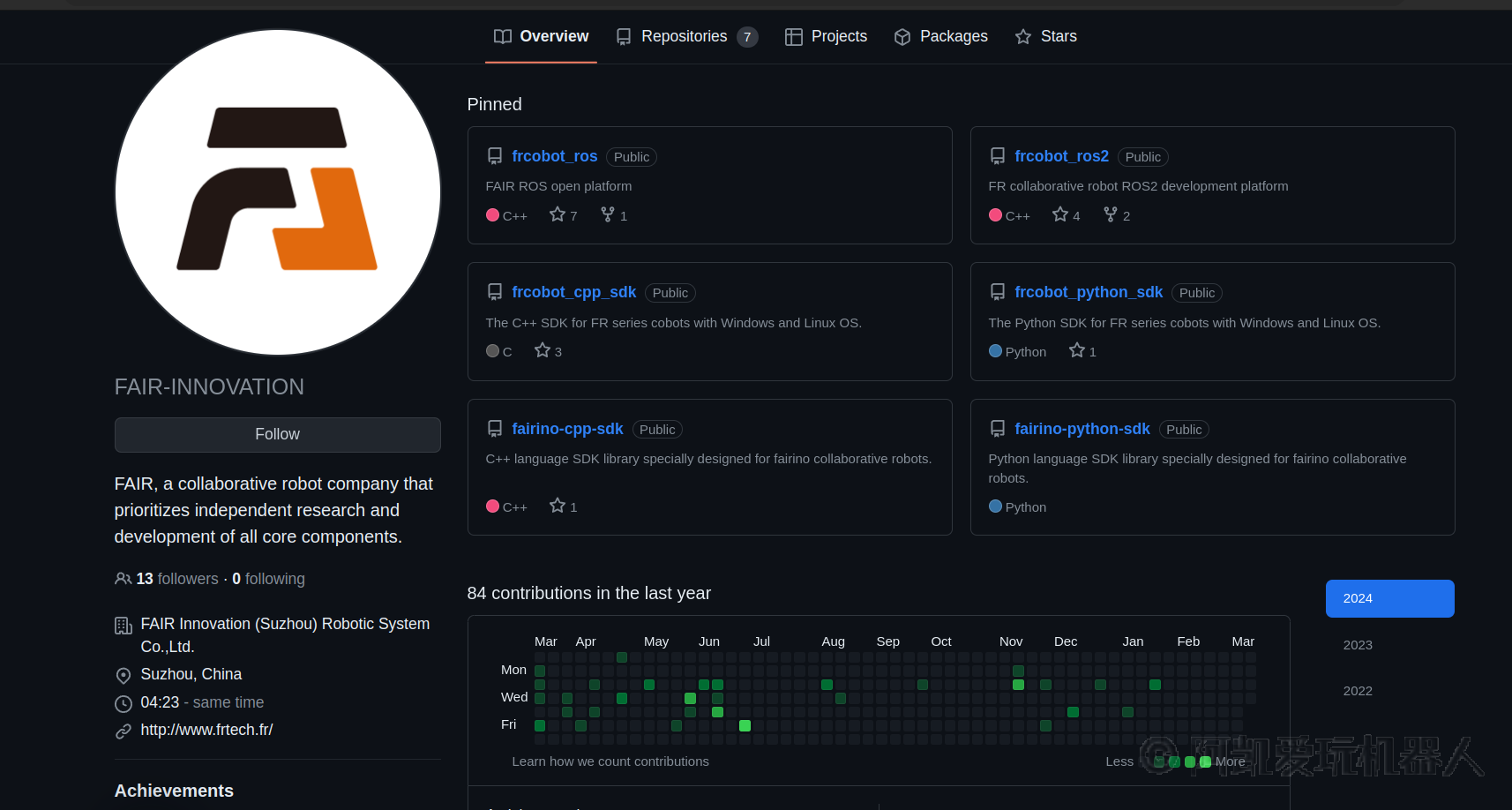The image size is (1512, 810).
Task: Click the star icon on frcobot_ros
Action: [557, 214]
